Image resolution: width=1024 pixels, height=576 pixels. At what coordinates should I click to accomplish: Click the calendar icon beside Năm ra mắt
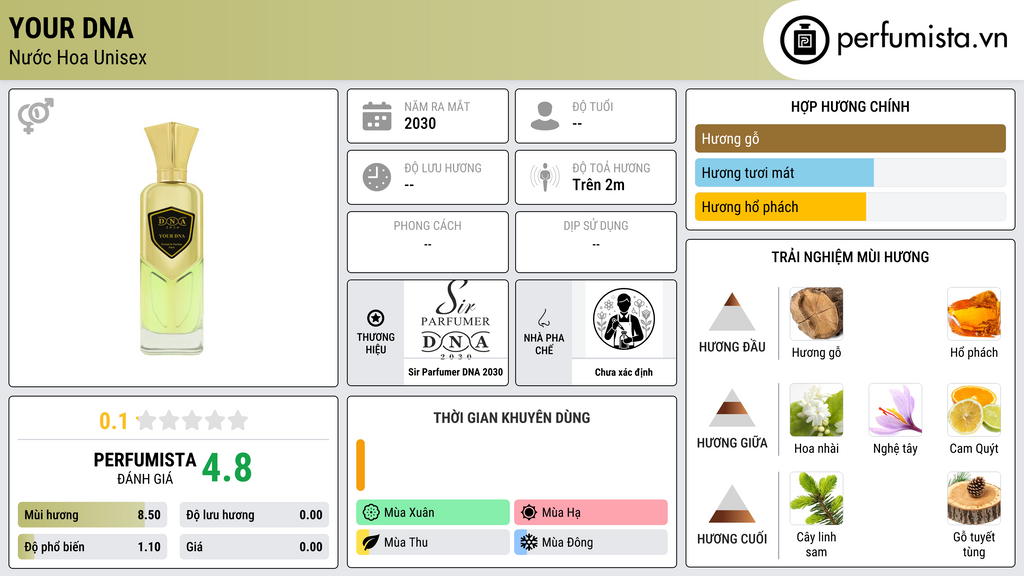point(377,116)
